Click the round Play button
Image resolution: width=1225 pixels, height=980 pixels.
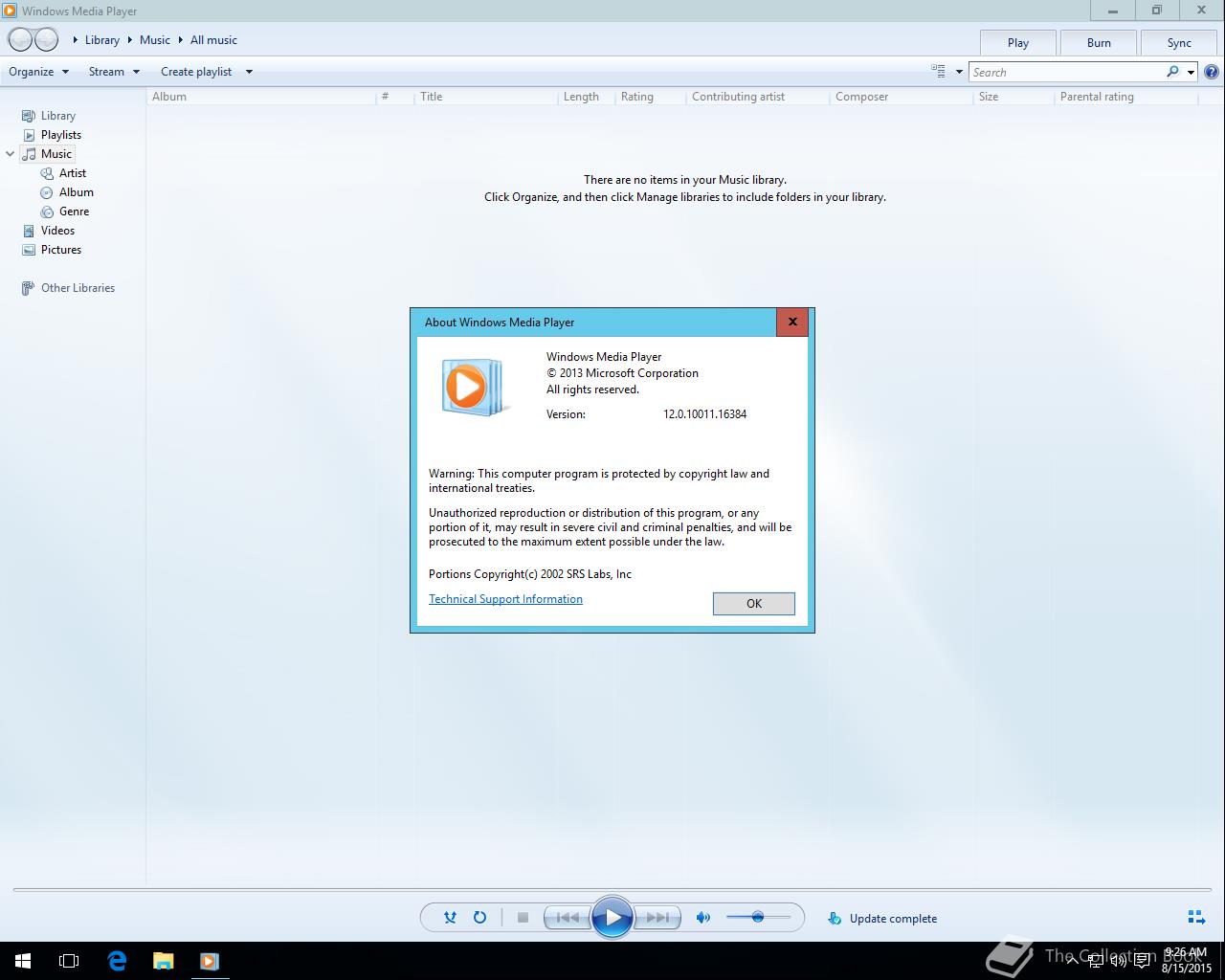coord(612,918)
